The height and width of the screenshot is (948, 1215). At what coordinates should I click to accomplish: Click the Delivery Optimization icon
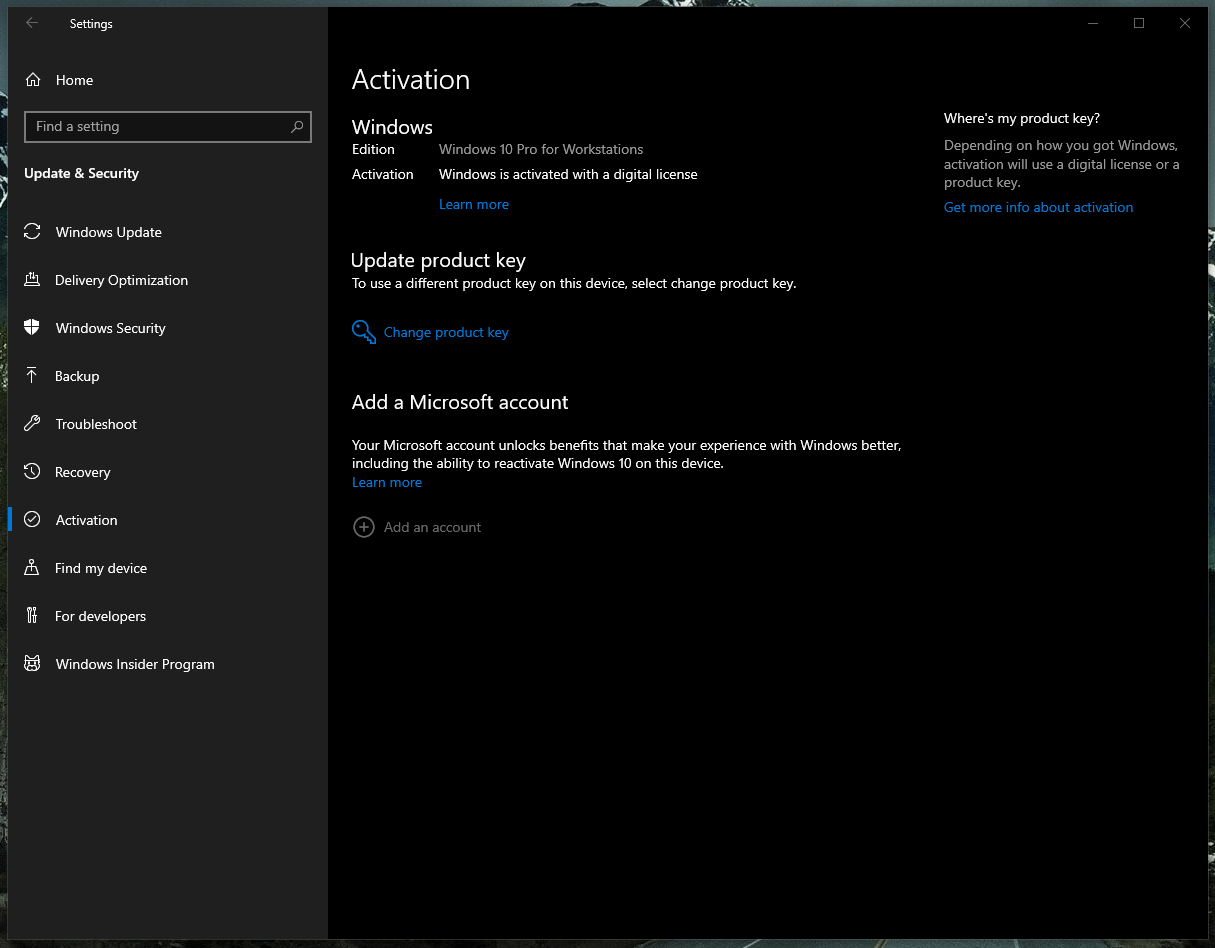[x=33, y=280]
